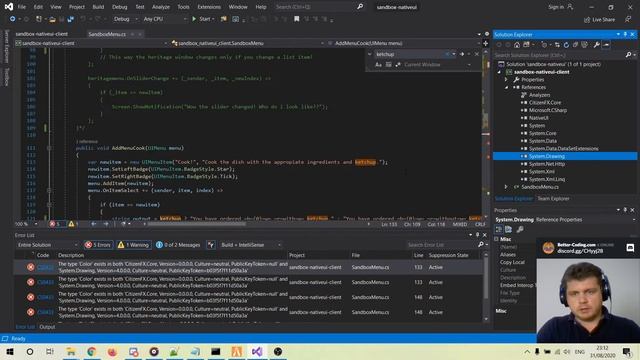This screenshot has width=640, height=360.
Task: Click the Open File toolbar icon
Action: click(52, 19)
